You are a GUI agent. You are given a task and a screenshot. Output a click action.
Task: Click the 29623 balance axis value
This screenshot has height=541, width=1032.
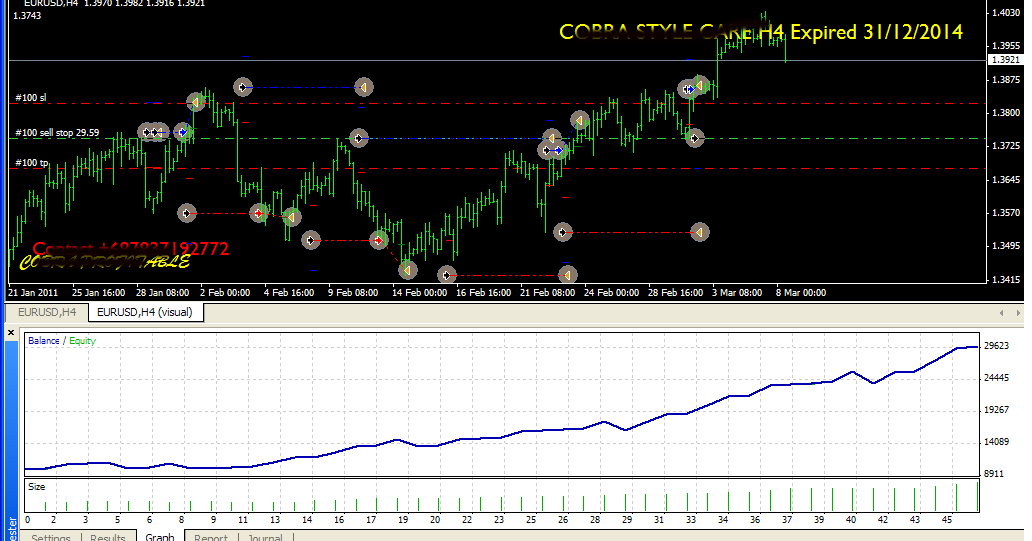(996, 346)
